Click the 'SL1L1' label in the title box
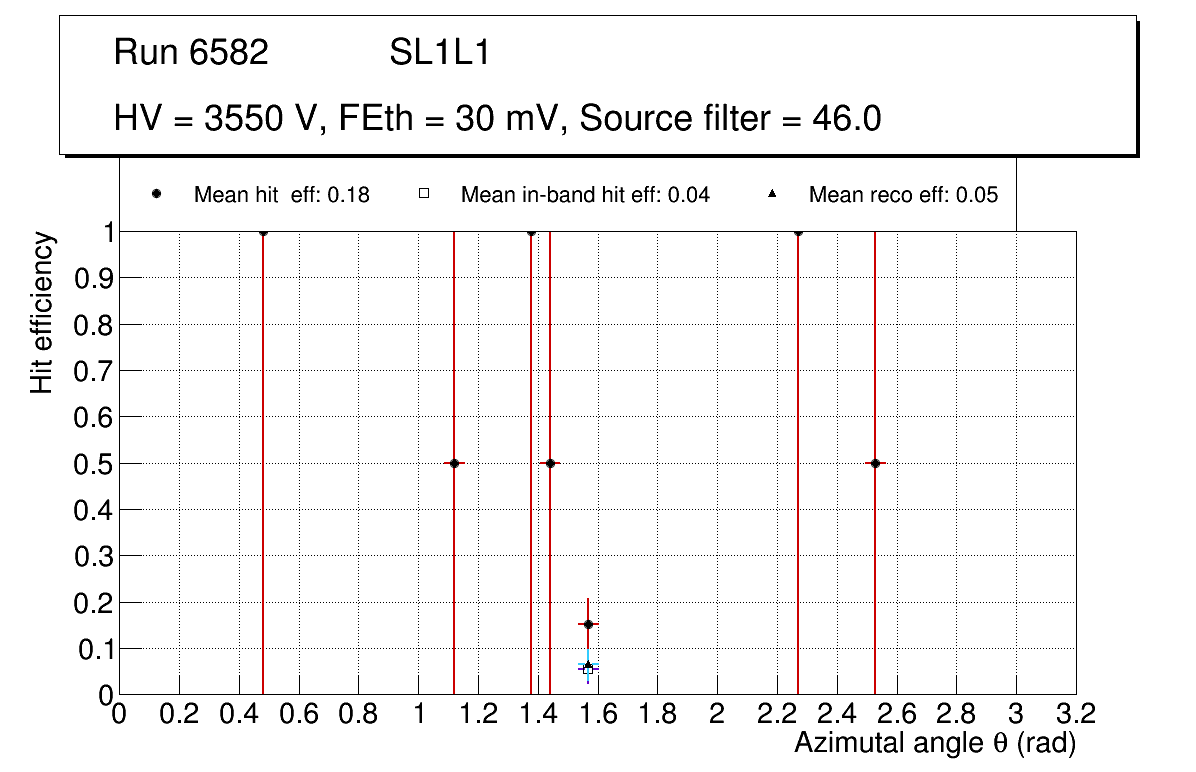 [439, 53]
